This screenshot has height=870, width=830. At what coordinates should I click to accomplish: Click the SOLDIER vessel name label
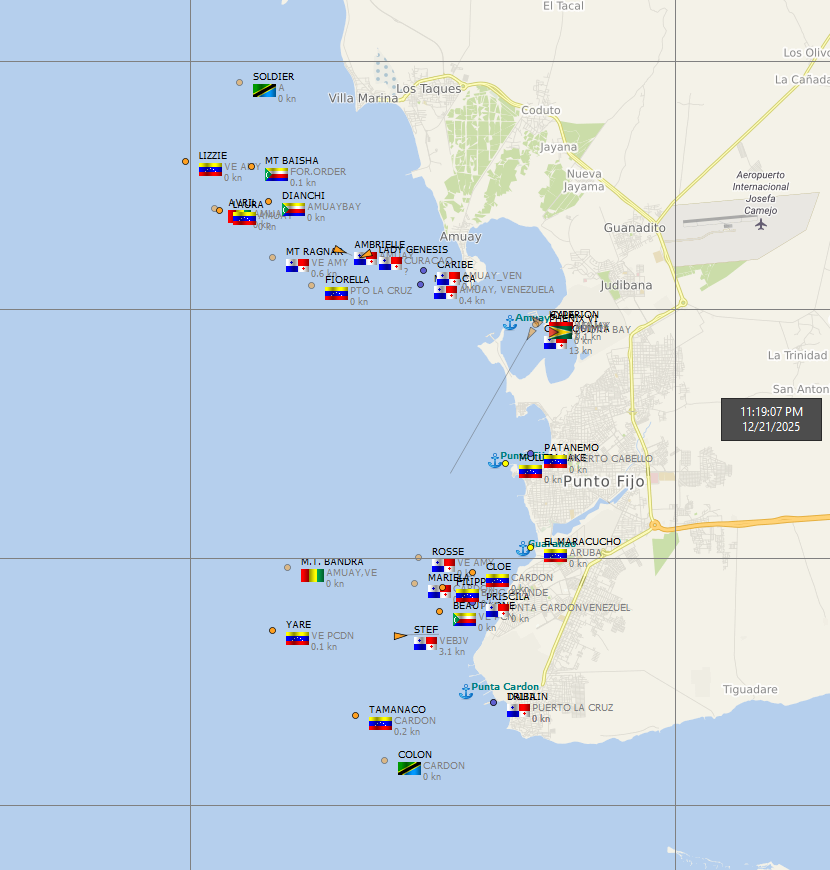click(274, 77)
